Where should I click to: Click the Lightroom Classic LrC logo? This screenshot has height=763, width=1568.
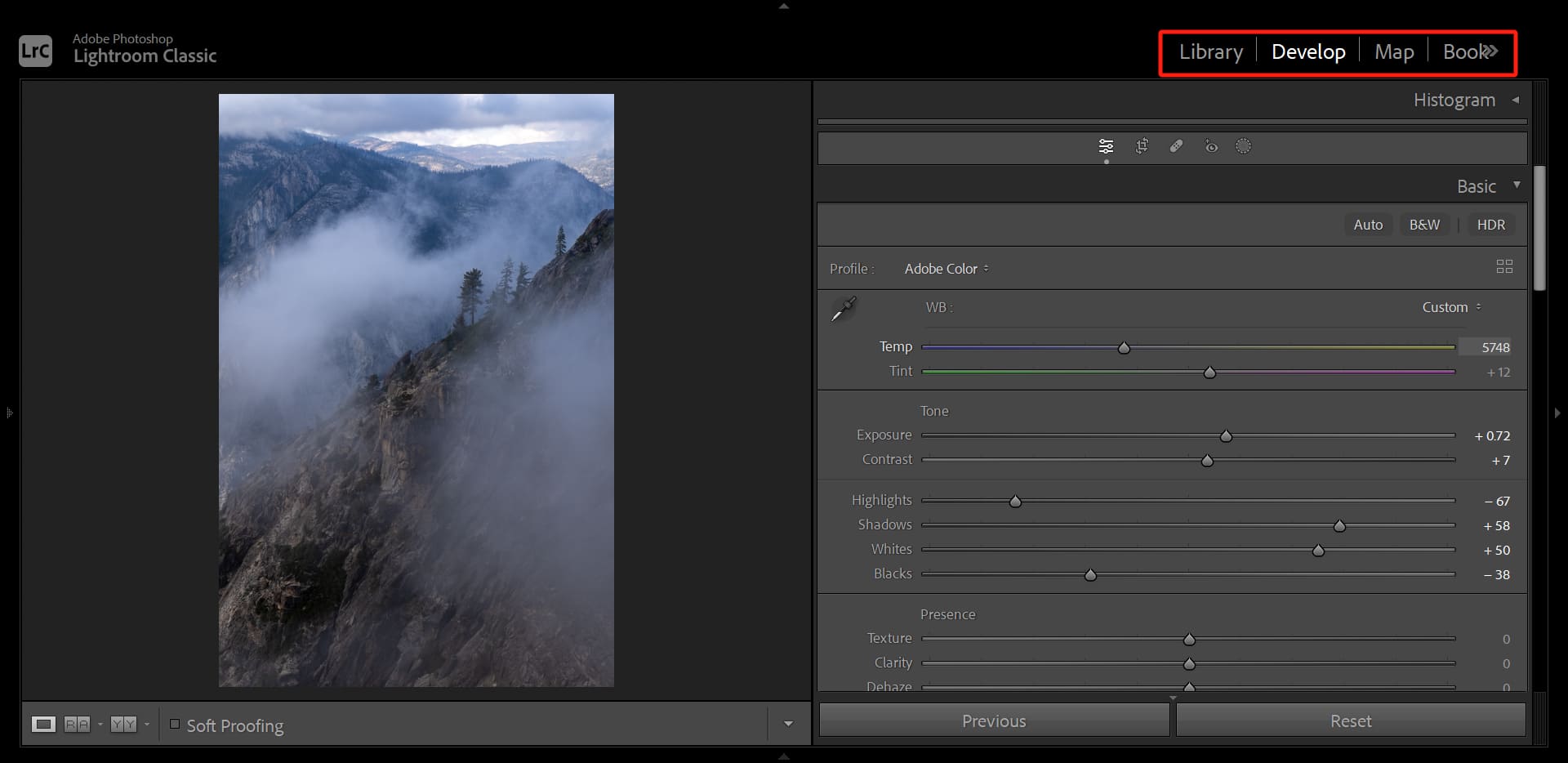(35, 51)
